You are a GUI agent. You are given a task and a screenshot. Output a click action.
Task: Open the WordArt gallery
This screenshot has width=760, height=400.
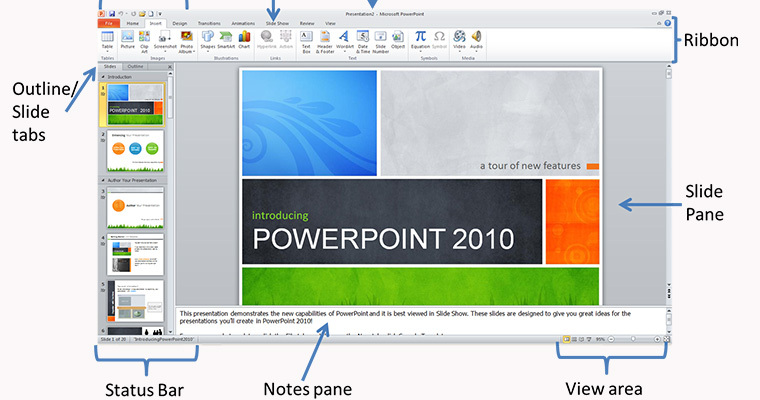click(x=345, y=41)
